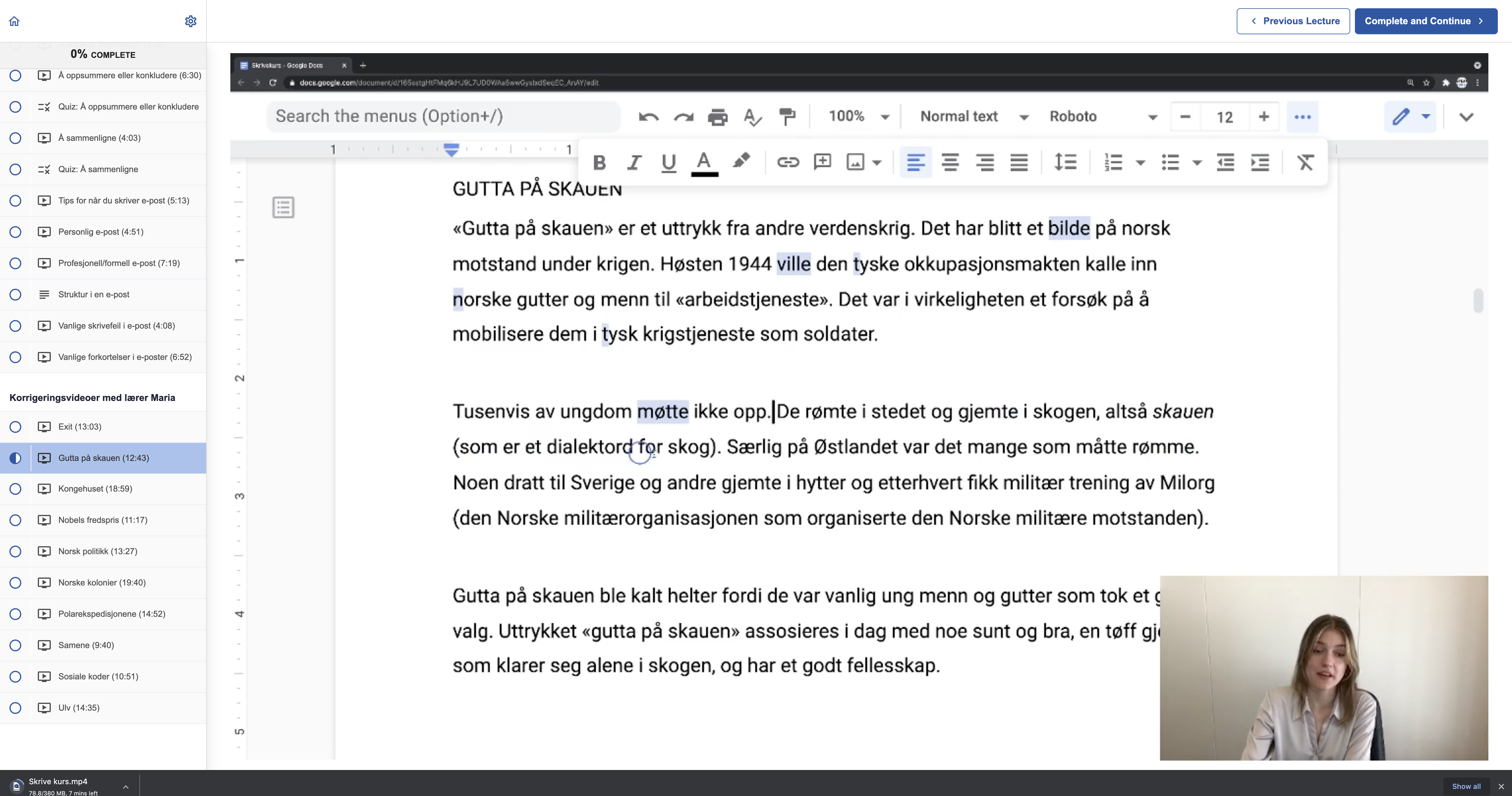Image resolution: width=1512 pixels, height=796 pixels.
Task: Expand the bulleted list style dropdown
Action: click(1197, 163)
